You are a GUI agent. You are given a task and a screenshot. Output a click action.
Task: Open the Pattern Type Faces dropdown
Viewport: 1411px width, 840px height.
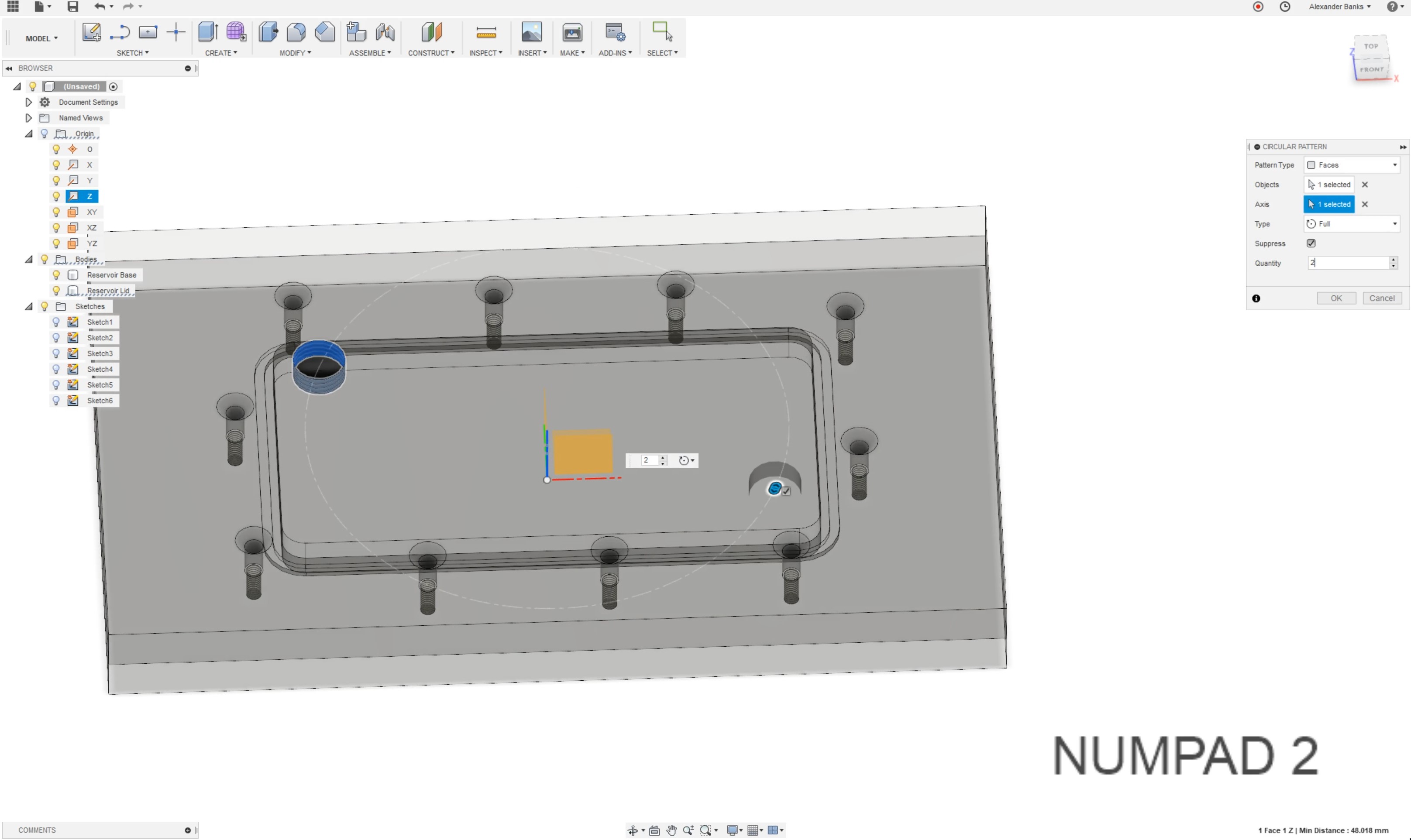[x=1351, y=165]
